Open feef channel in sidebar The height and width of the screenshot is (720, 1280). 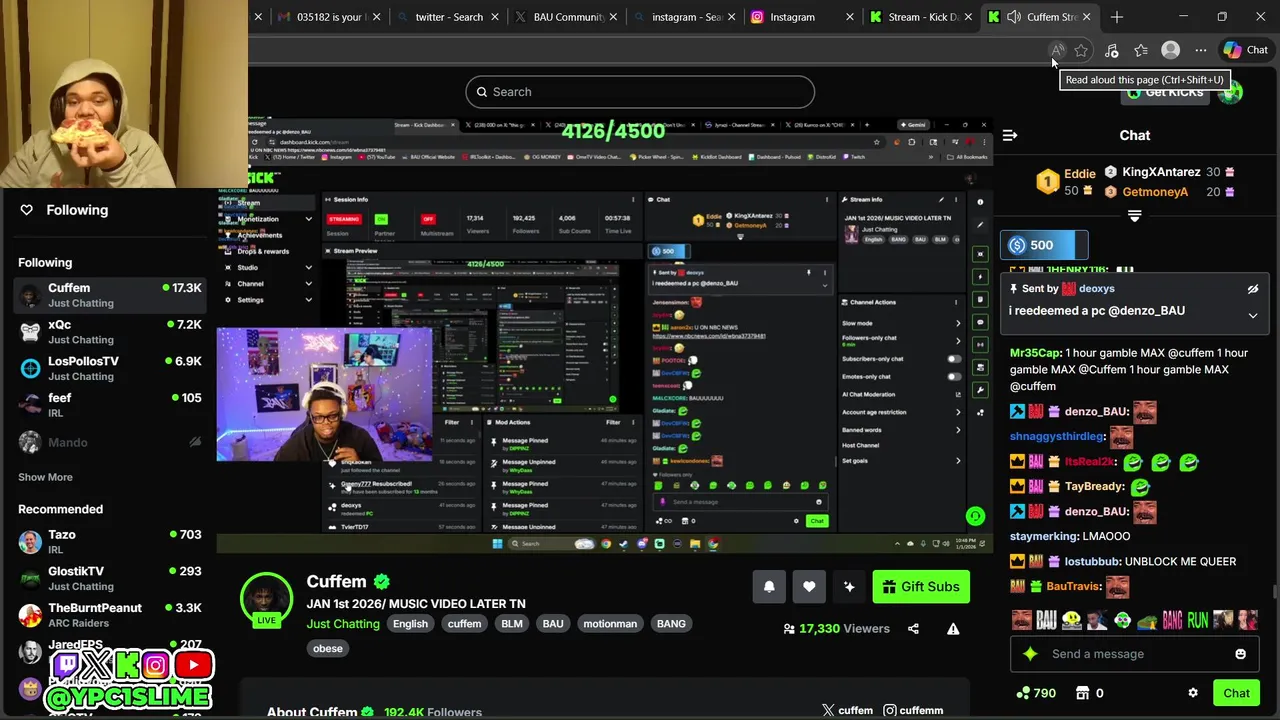[110, 405]
